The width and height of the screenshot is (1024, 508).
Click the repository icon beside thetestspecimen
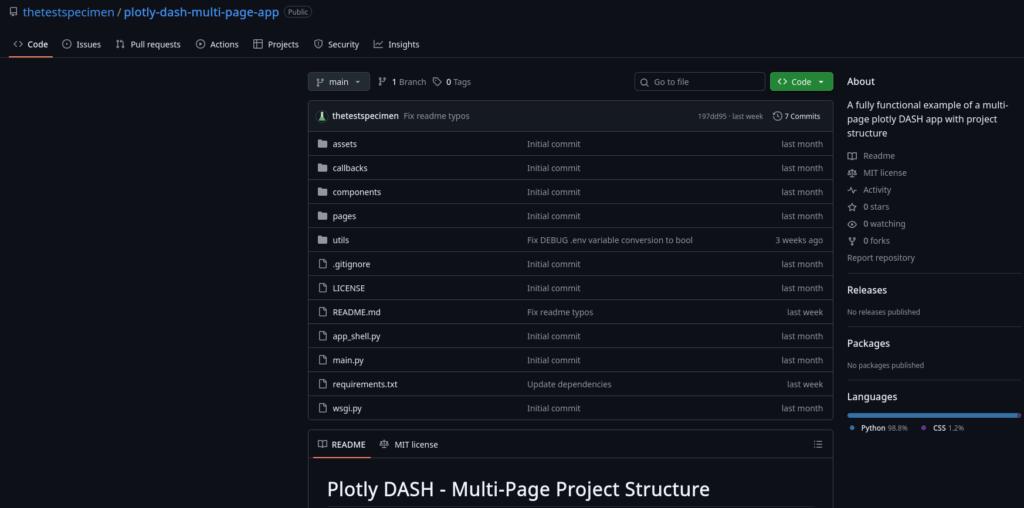[13, 12]
